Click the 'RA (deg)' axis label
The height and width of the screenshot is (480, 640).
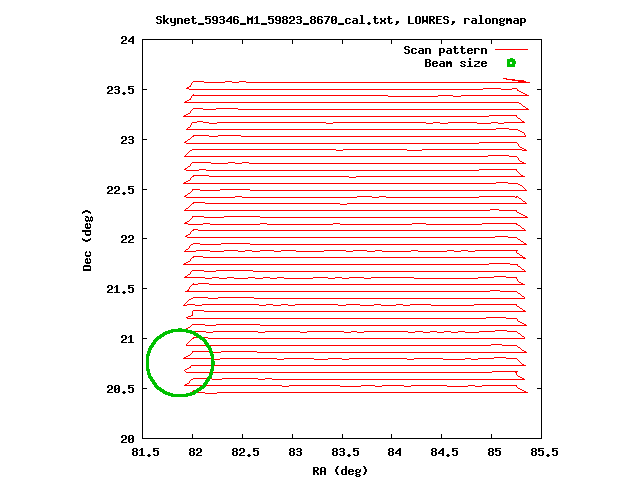click(x=340, y=471)
